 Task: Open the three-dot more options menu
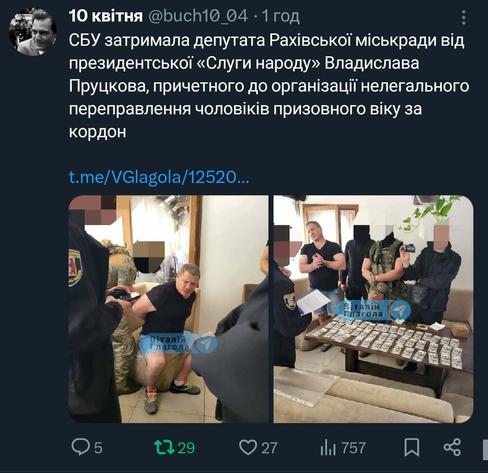[464, 17]
